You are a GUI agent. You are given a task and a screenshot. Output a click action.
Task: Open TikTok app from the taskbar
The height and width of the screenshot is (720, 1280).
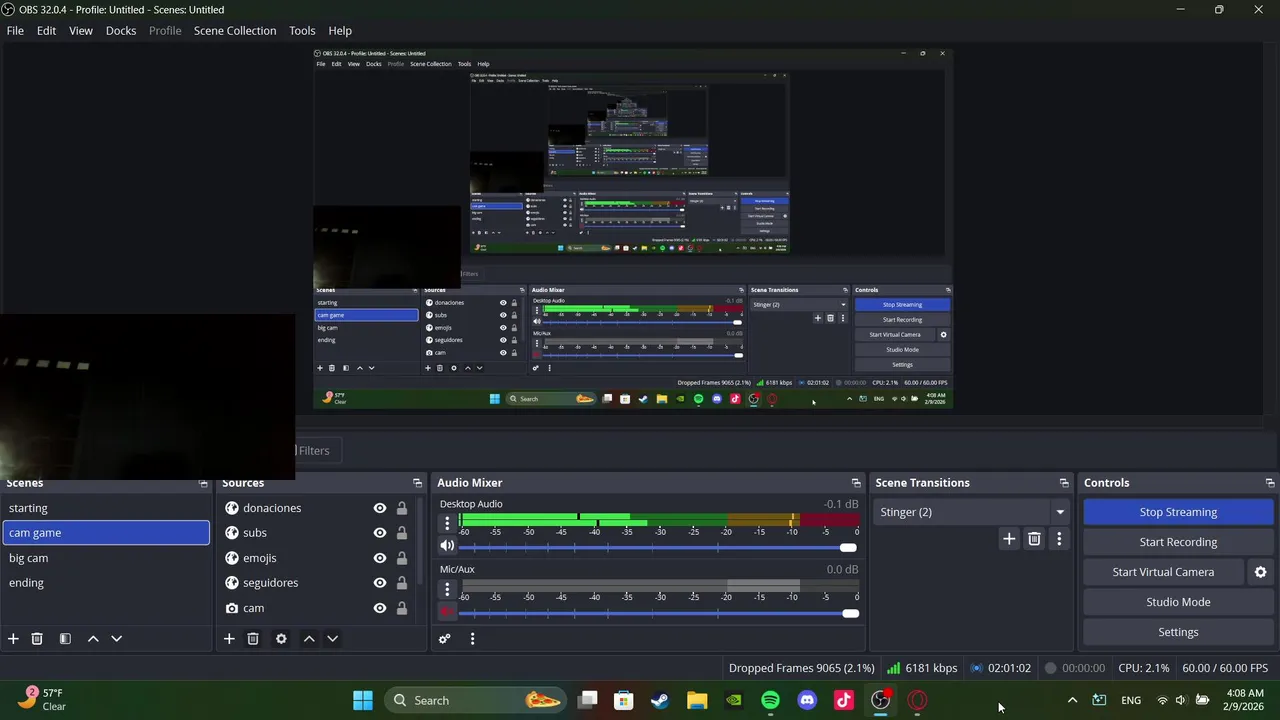pyautogui.click(x=844, y=700)
